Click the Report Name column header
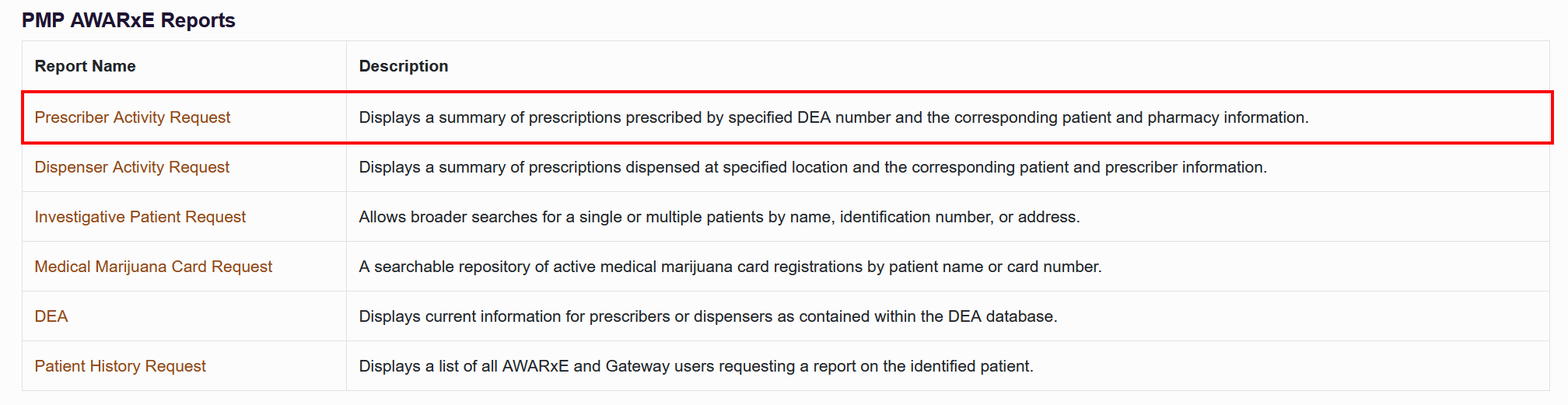1568x405 pixels. (x=85, y=66)
